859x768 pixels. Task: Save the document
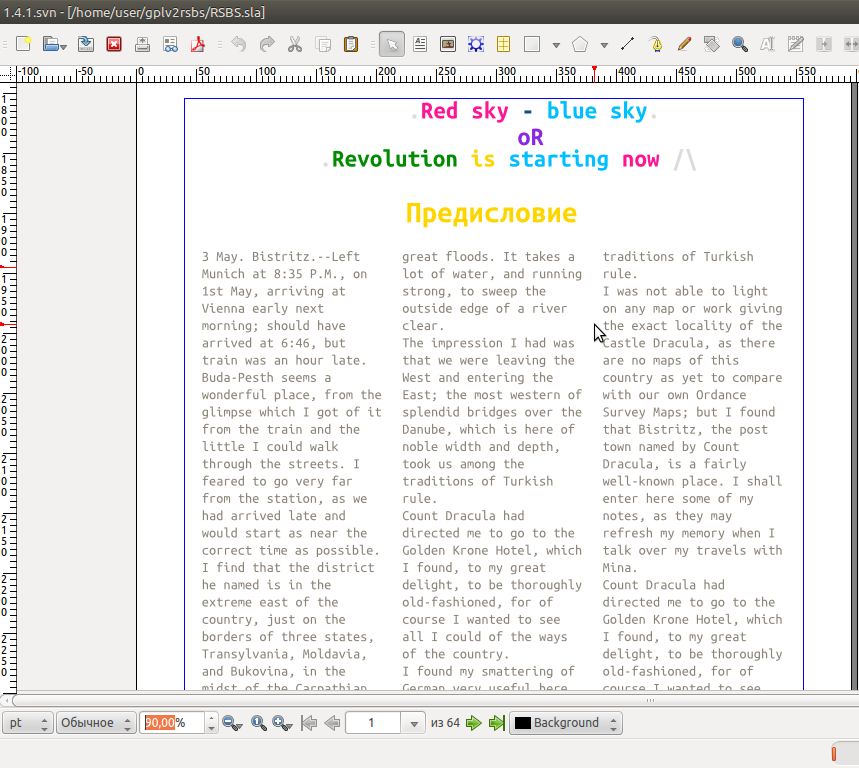pyautogui.click(x=85, y=44)
